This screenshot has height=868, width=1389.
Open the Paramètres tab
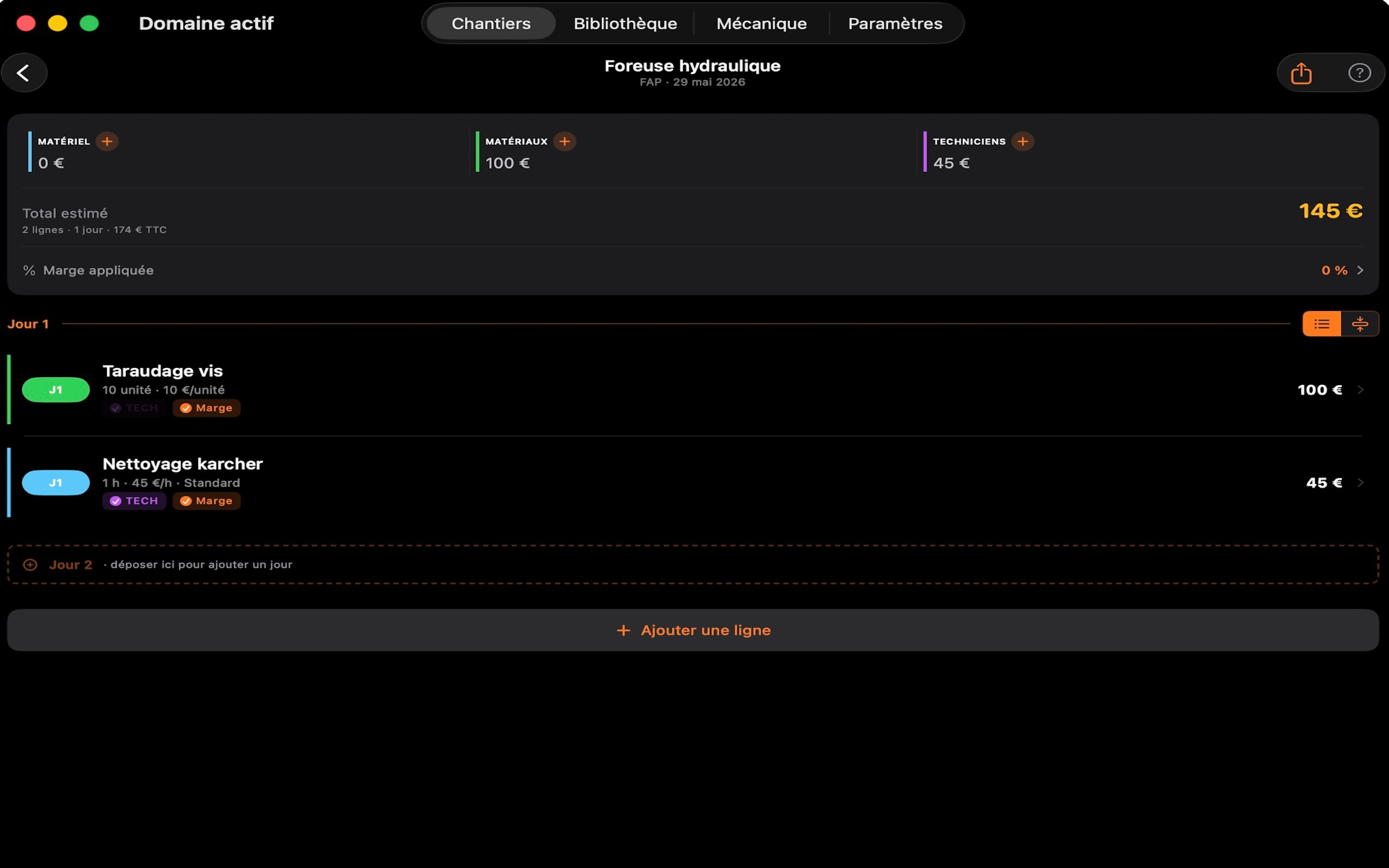895,23
